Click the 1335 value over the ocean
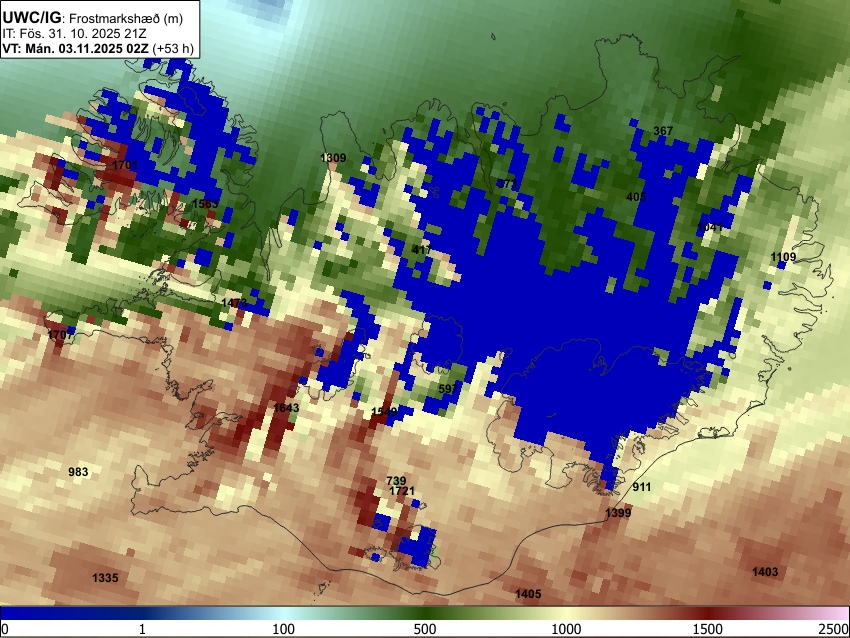Screen dimensions: 850x638 [105, 577]
